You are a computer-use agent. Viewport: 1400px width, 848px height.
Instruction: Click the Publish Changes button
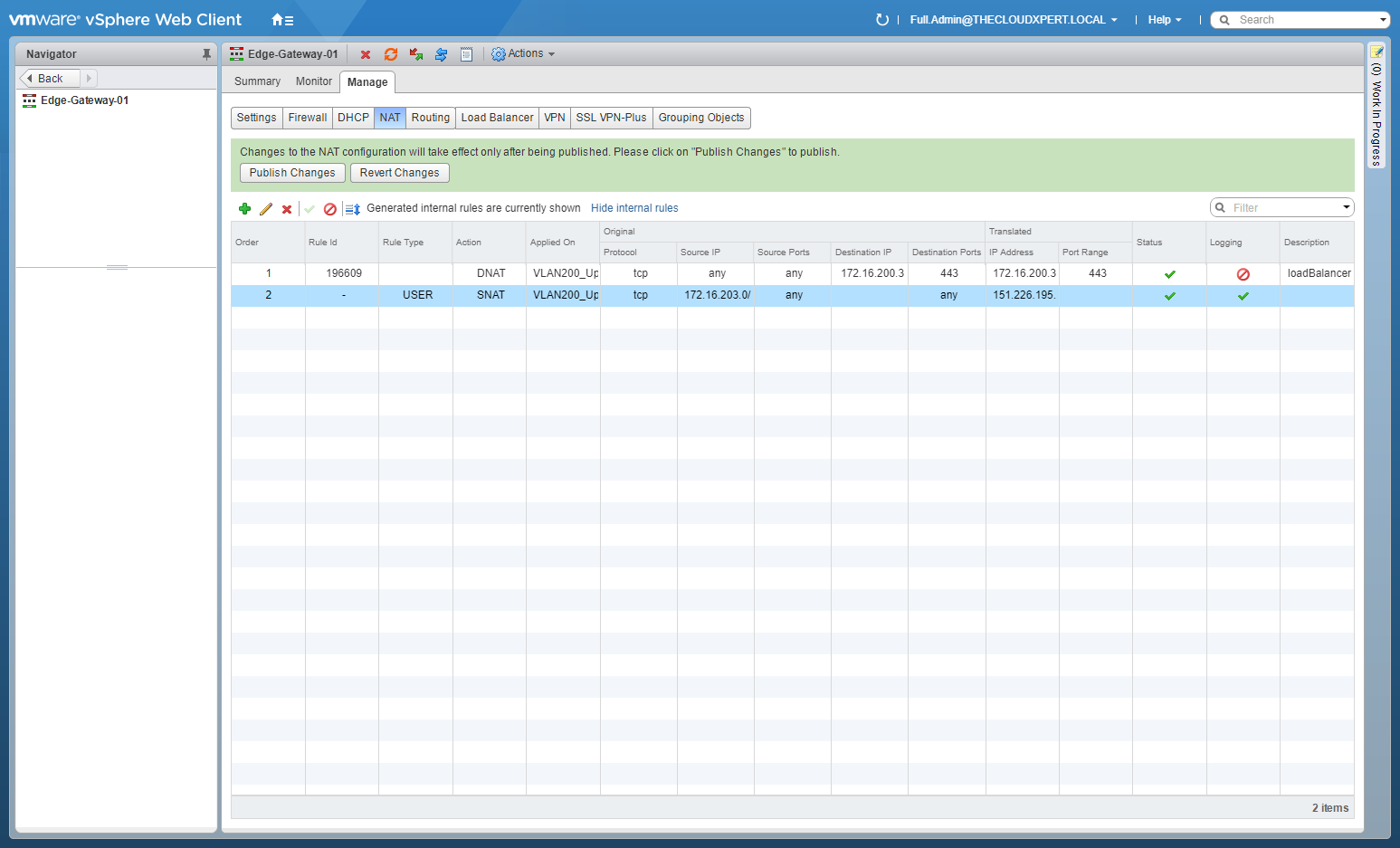tap(292, 173)
